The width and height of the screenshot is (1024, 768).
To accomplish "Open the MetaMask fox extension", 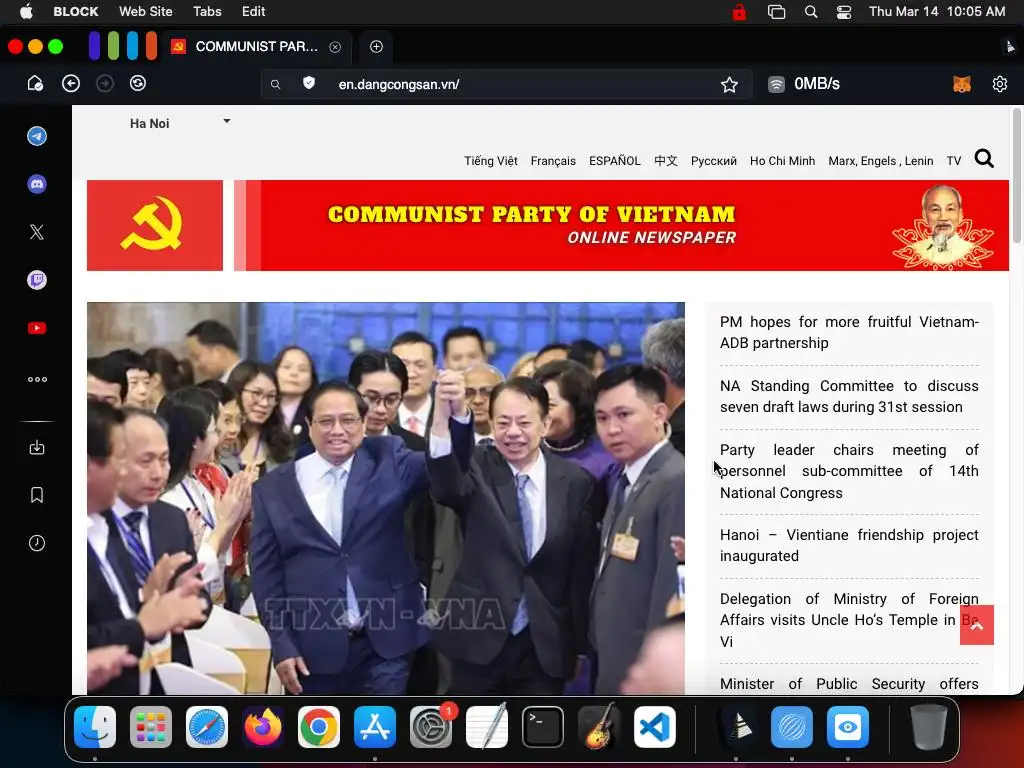I will click(962, 84).
